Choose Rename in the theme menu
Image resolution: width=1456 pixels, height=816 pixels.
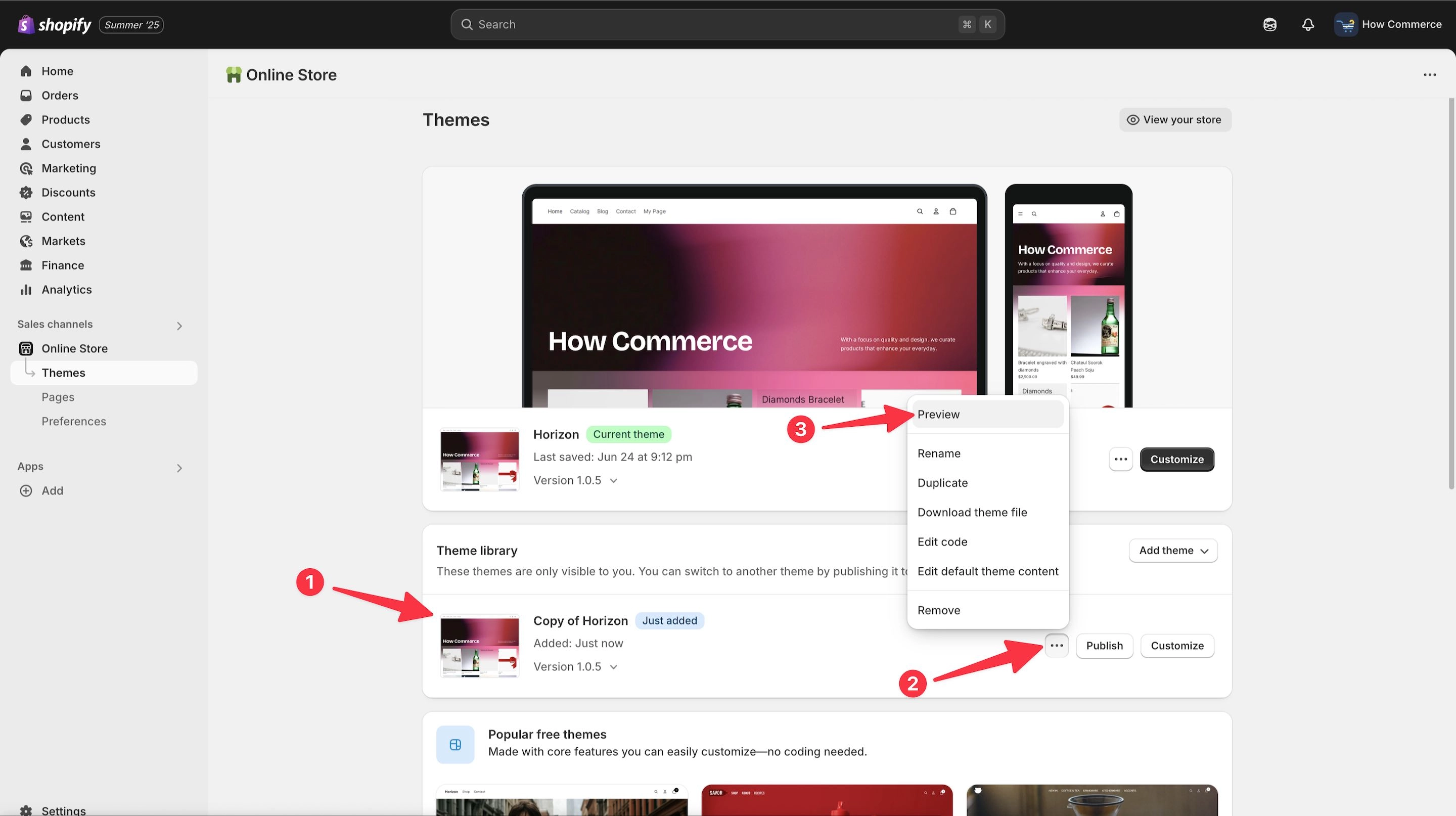(x=987, y=453)
